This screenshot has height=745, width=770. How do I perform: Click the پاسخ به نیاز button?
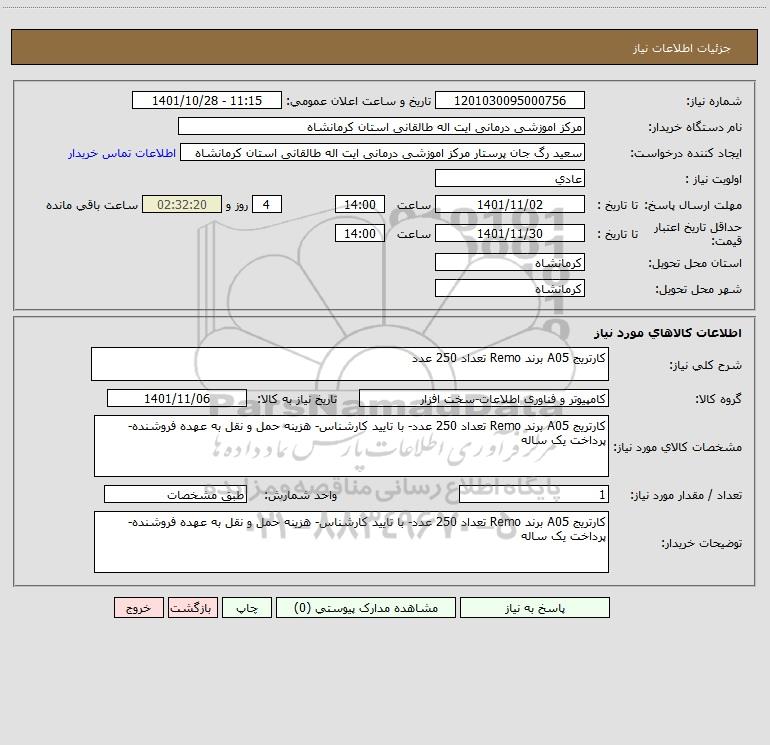[x=535, y=607]
